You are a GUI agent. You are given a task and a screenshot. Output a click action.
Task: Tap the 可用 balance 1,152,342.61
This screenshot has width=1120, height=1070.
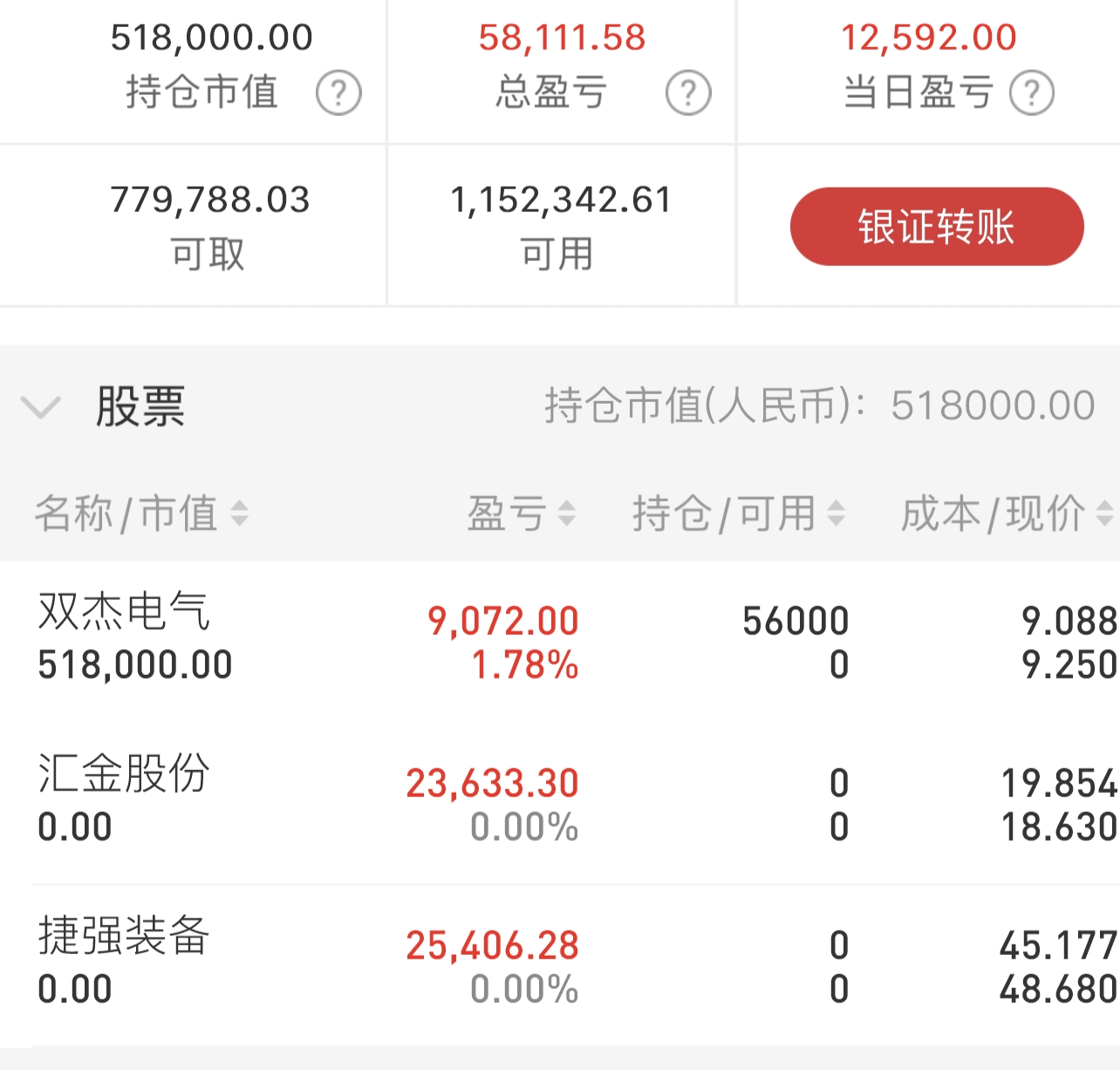click(x=560, y=200)
